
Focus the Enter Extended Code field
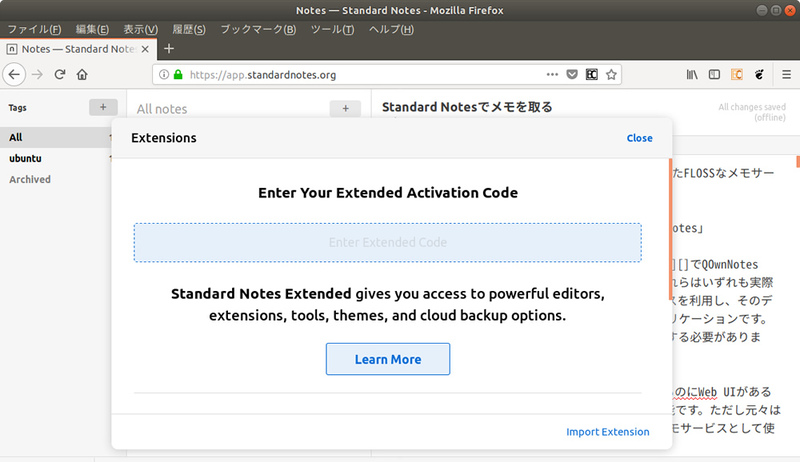(x=388, y=242)
